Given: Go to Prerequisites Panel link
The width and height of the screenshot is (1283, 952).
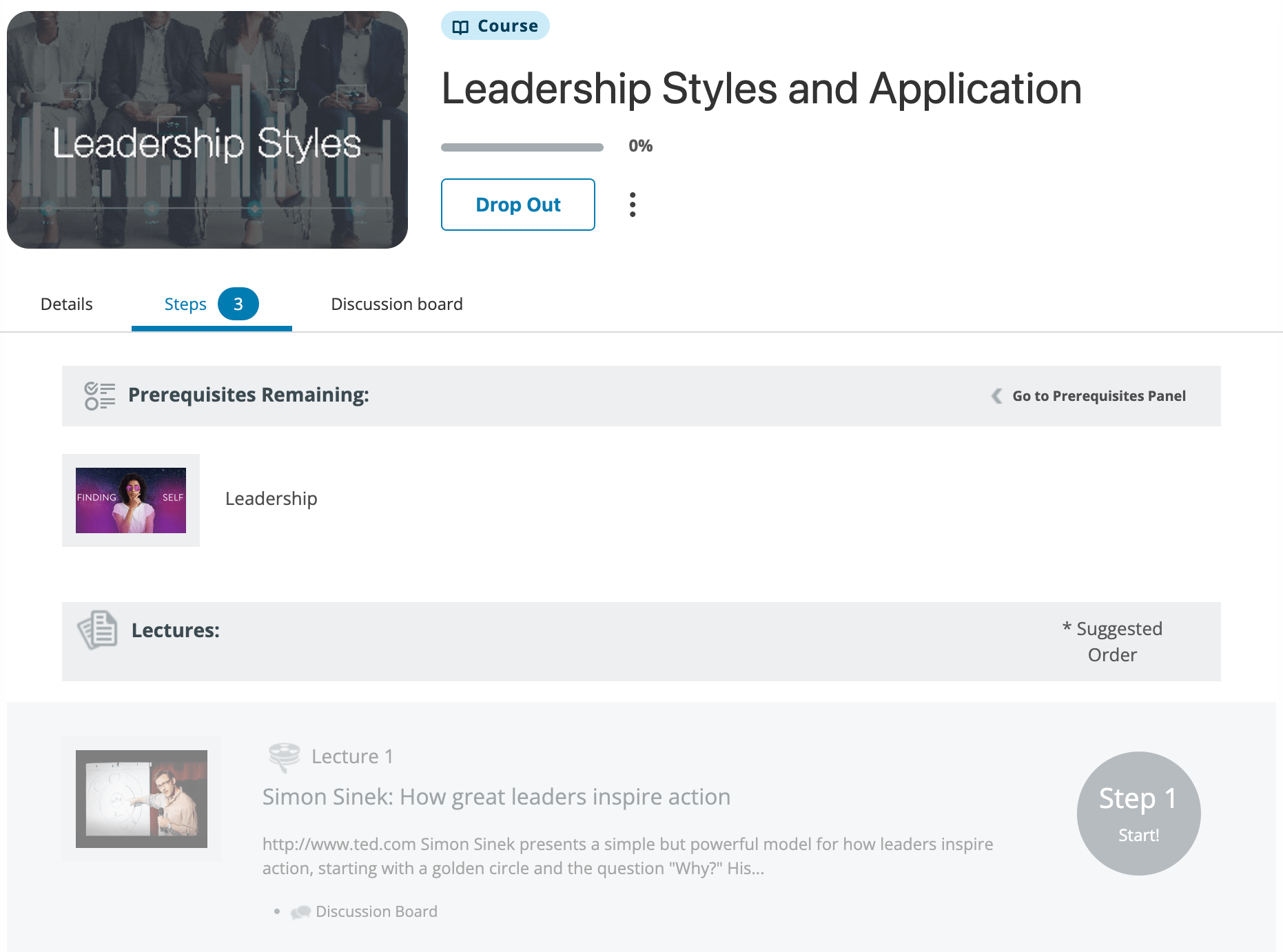Looking at the screenshot, I should click(x=1098, y=396).
